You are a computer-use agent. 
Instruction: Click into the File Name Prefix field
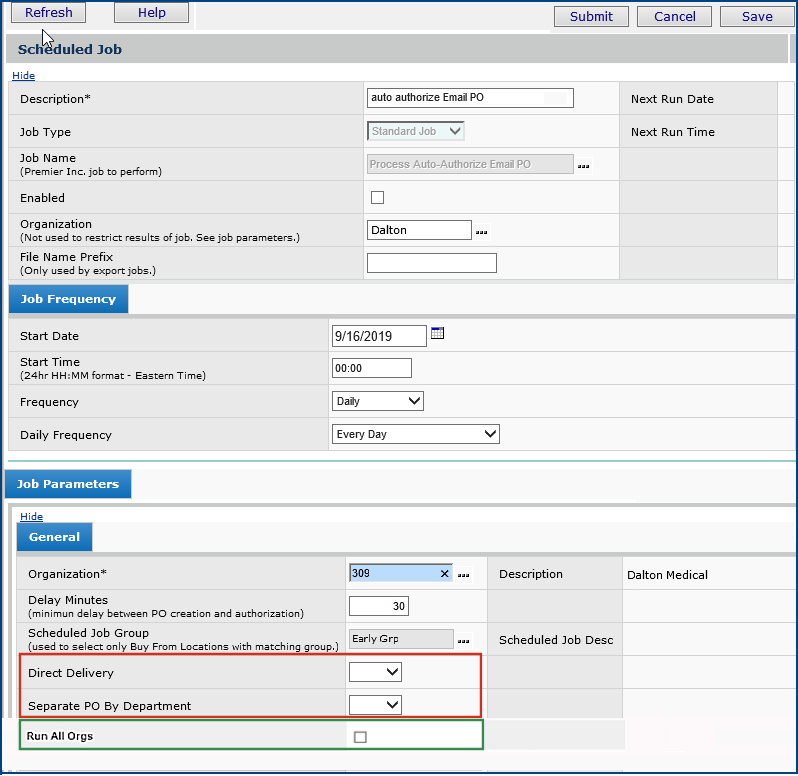(x=431, y=263)
